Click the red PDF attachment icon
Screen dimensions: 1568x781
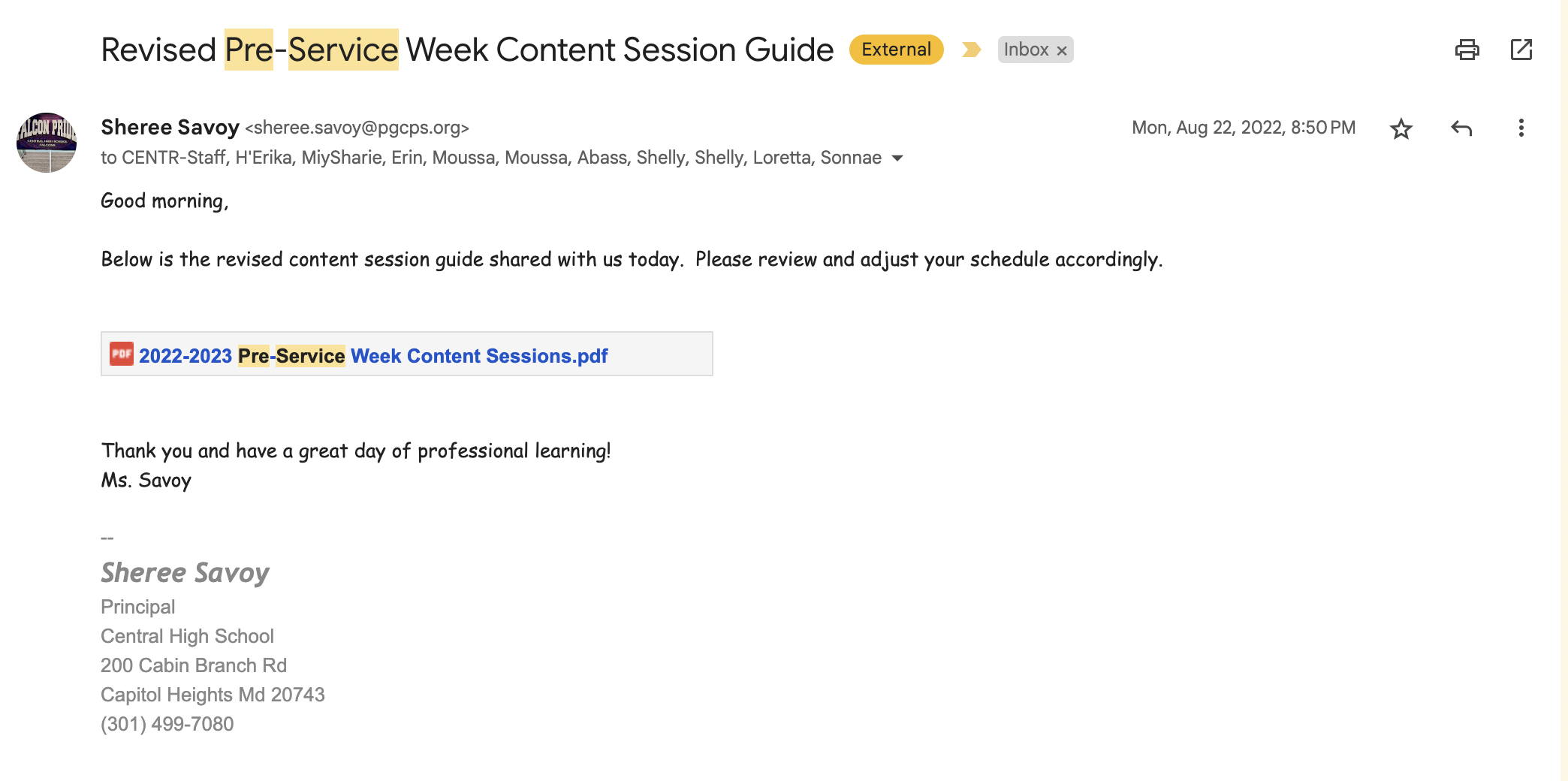click(122, 354)
